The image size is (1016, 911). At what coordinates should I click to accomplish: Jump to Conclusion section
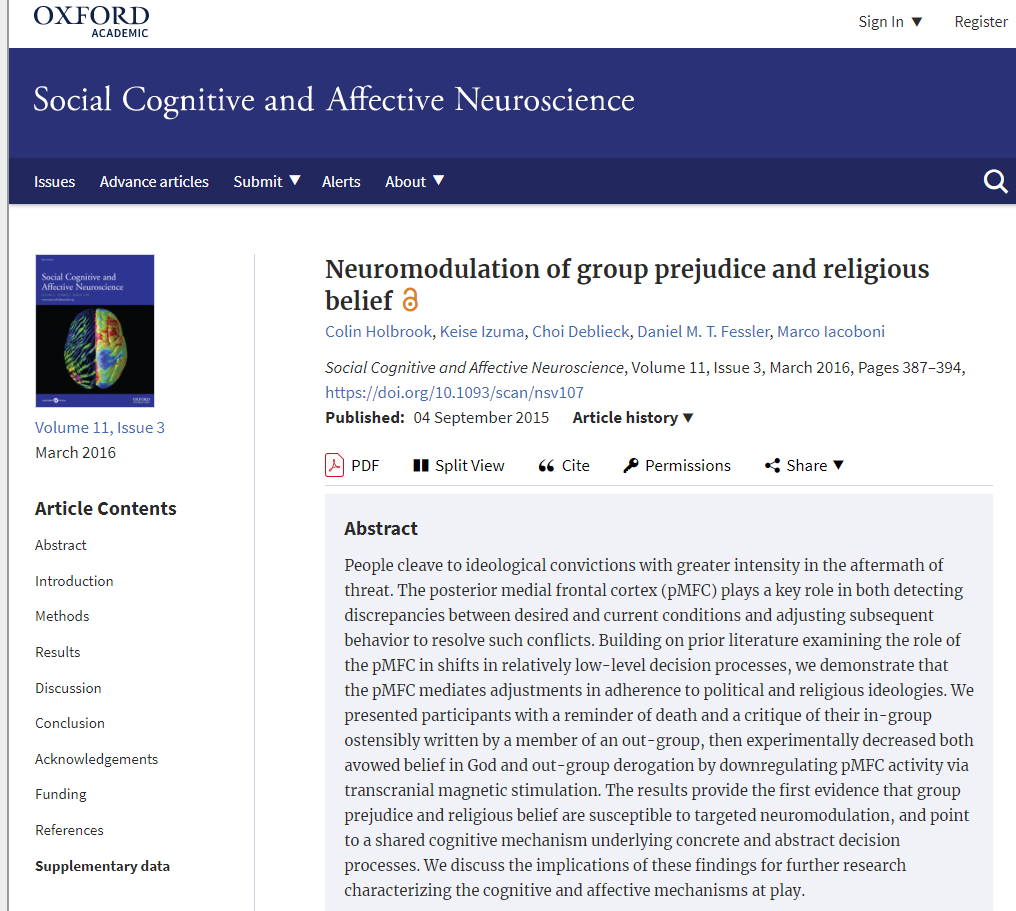tap(70, 723)
